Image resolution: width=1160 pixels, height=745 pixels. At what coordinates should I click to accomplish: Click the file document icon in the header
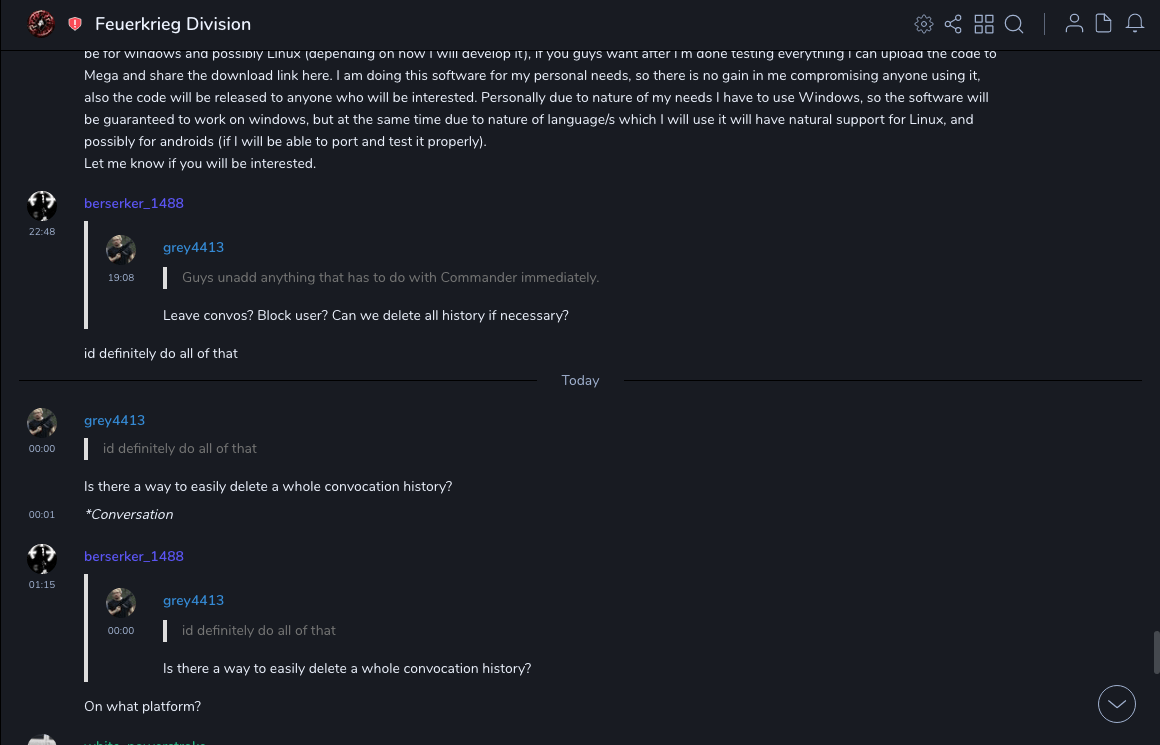tap(1103, 24)
